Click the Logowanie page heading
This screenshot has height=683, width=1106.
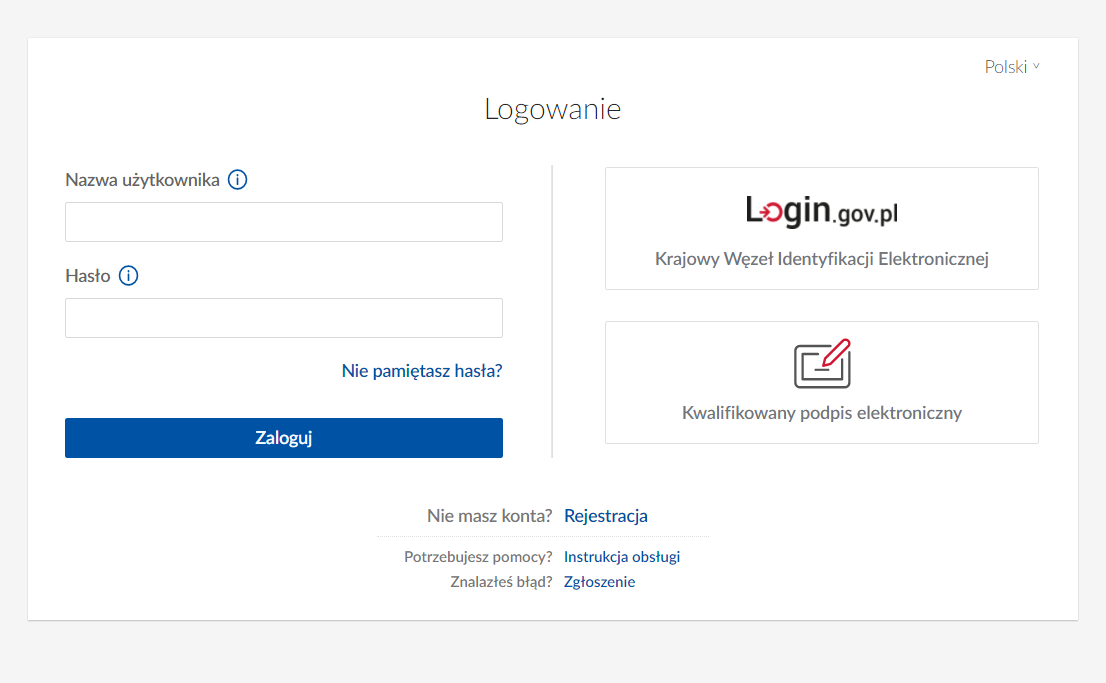coord(552,109)
